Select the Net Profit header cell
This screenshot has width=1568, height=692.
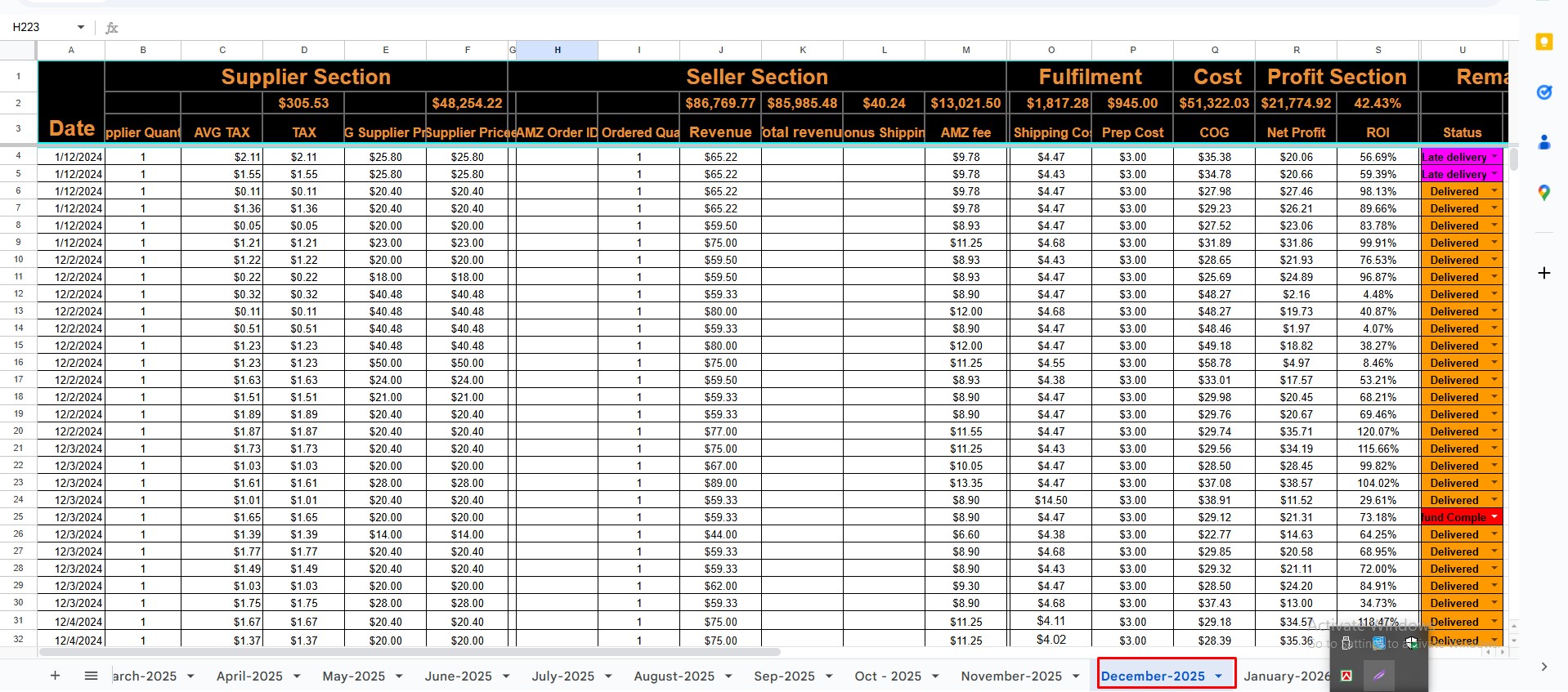(x=1296, y=132)
